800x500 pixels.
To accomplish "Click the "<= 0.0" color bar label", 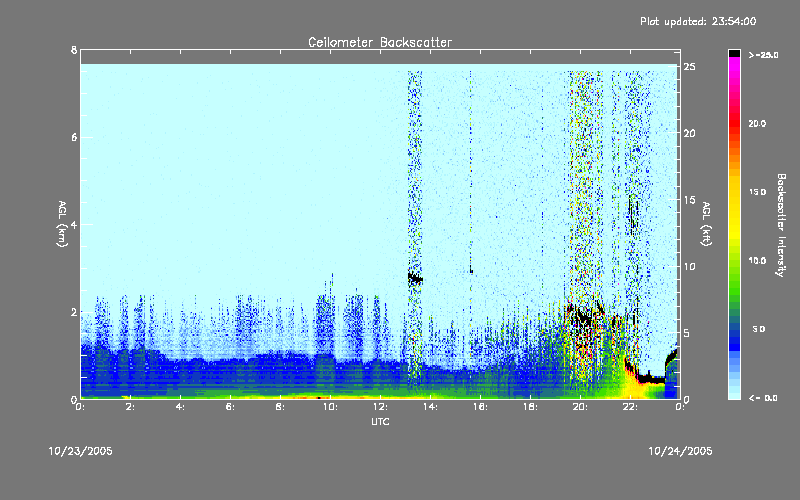I will tap(763, 398).
